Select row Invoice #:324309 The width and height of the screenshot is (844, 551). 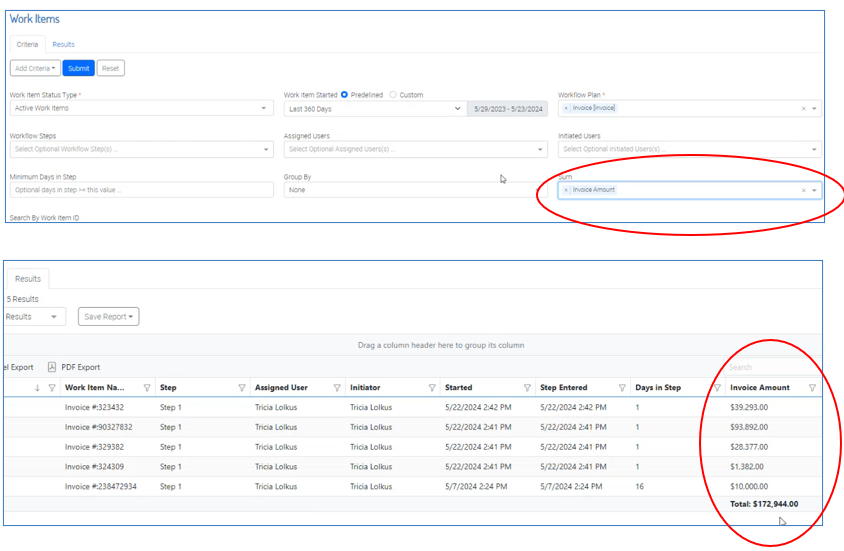tap(413, 467)
